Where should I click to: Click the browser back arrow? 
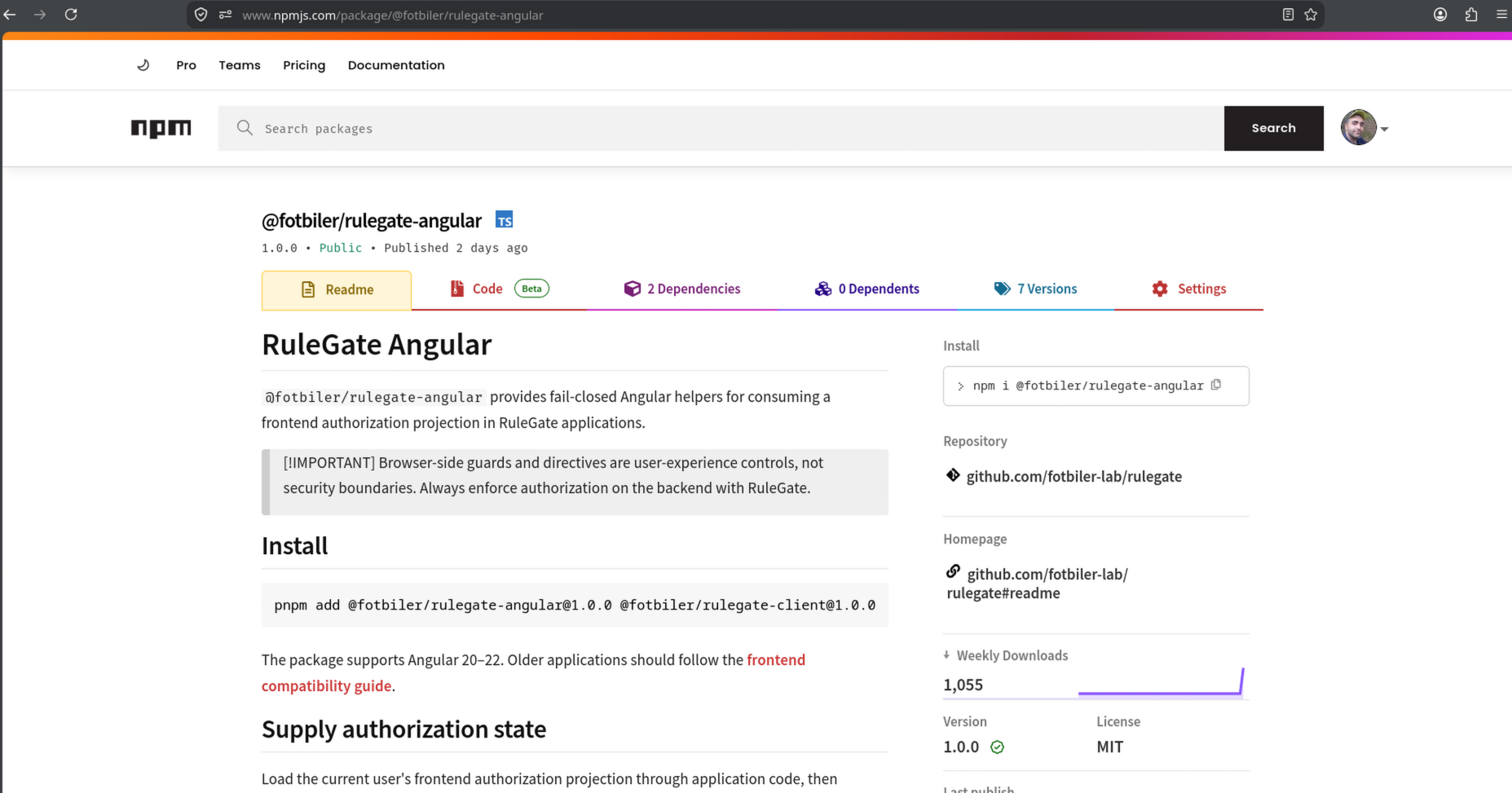[10, 15]
